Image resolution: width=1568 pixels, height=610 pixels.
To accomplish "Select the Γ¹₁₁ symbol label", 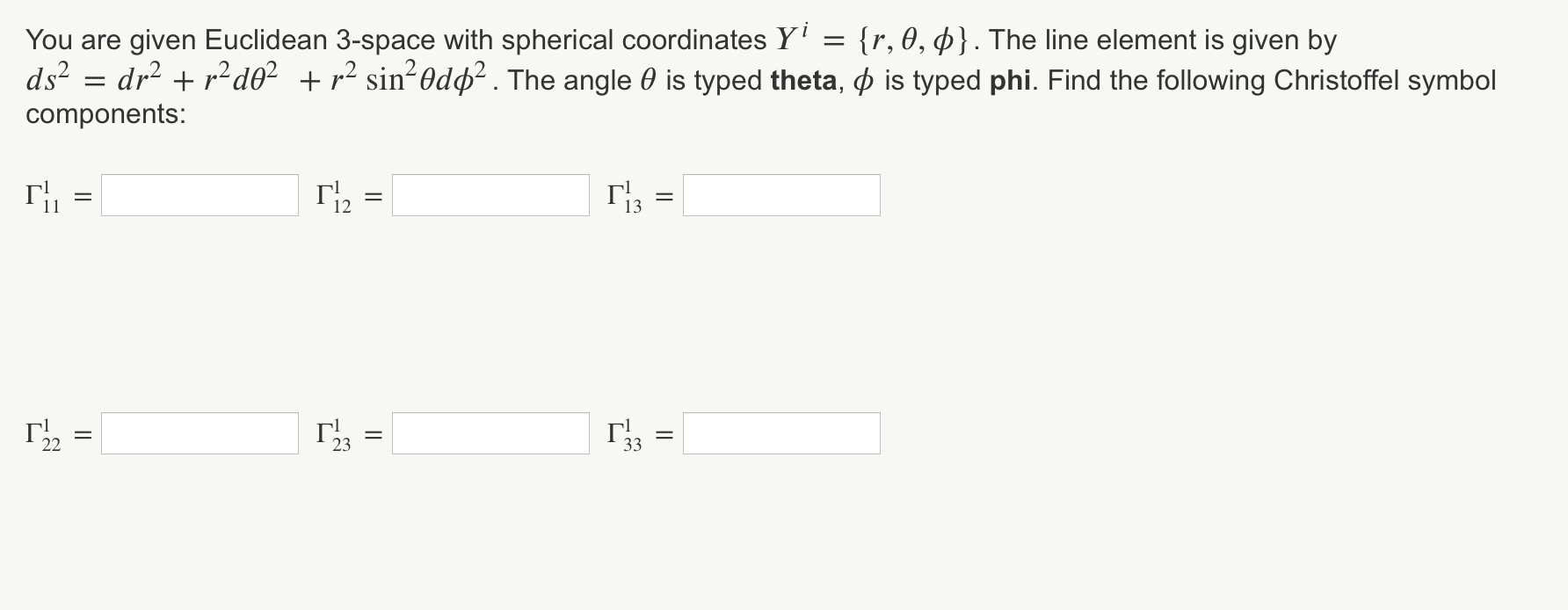I will coord(41,197).
